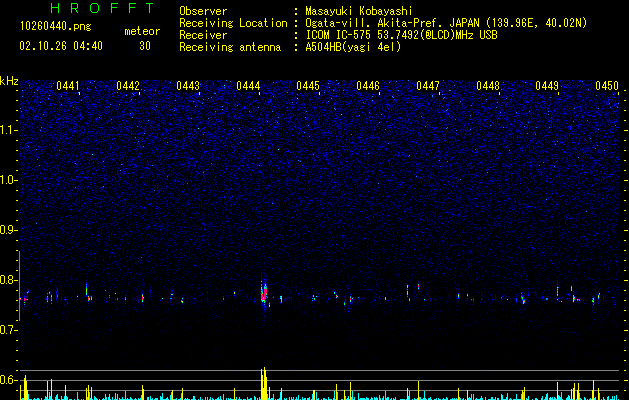Click the 0445 time marker
The height and width of the screenshot is (400, 629).
pyautogui.click(x=308, y=86)
